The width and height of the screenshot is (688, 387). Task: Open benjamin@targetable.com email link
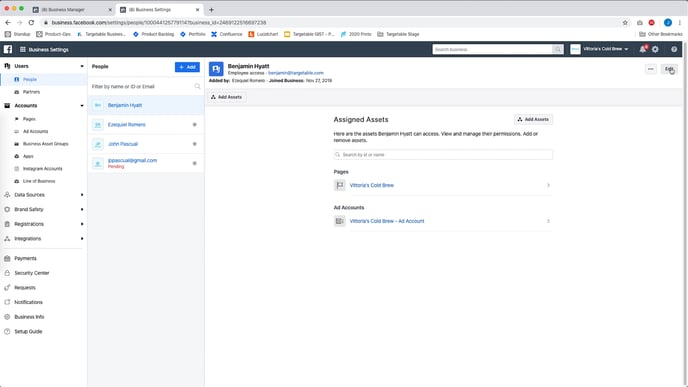coord(296,73)
